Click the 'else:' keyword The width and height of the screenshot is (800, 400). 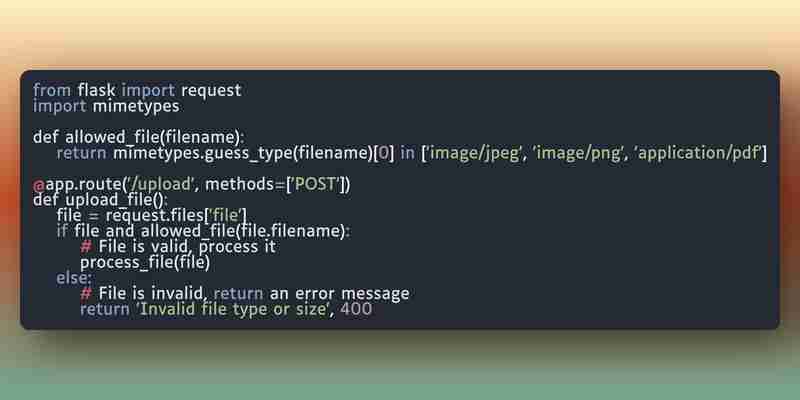coord(74,278)
